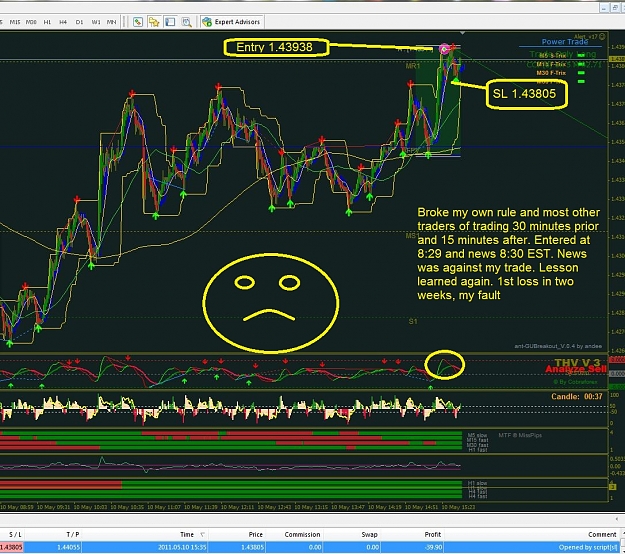Switch chart to H4 timeframe
Viewport: 625px width, 554px height.
(63, 22)
